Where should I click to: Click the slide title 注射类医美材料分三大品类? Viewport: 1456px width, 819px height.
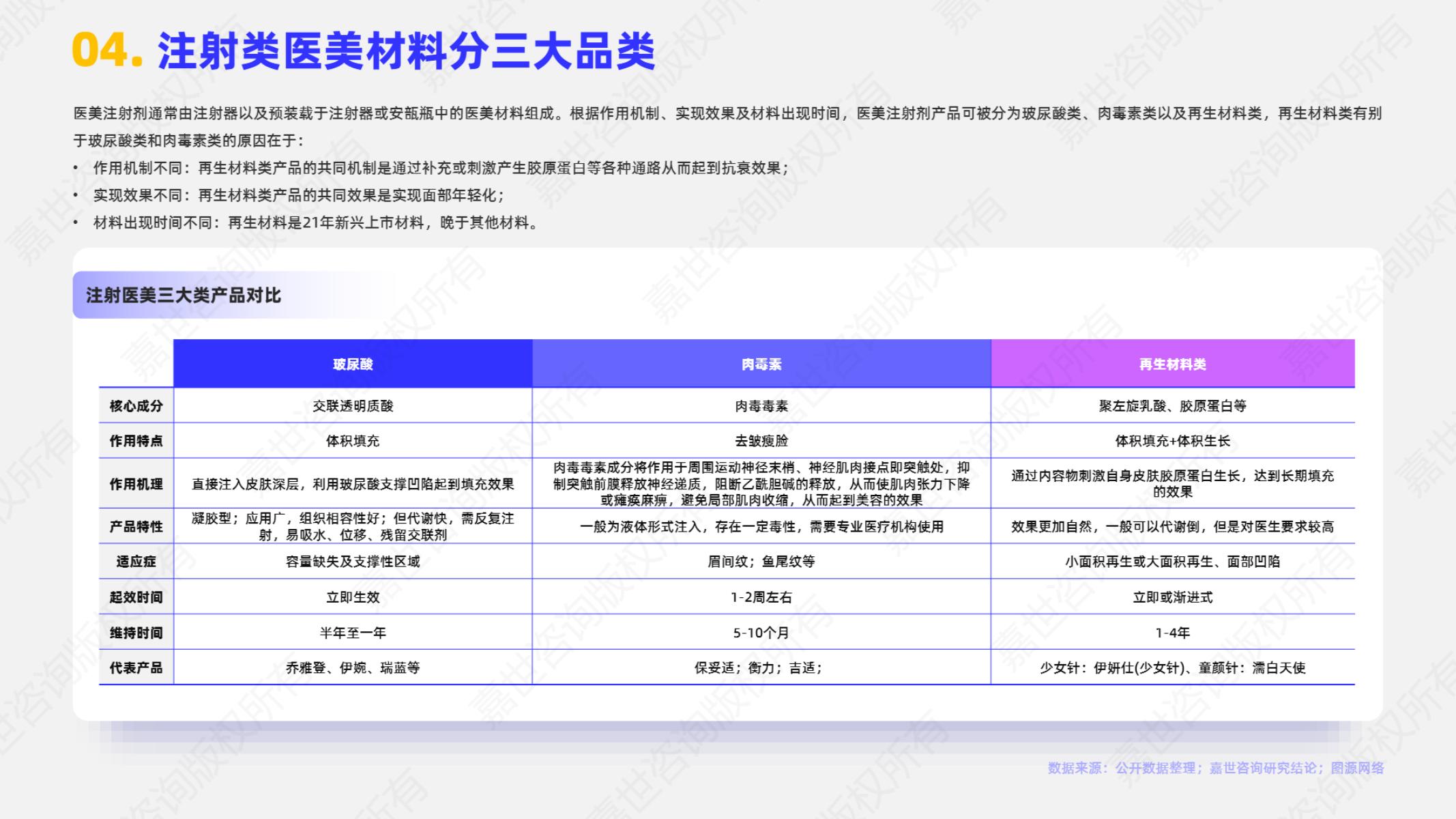pos(407,51)
